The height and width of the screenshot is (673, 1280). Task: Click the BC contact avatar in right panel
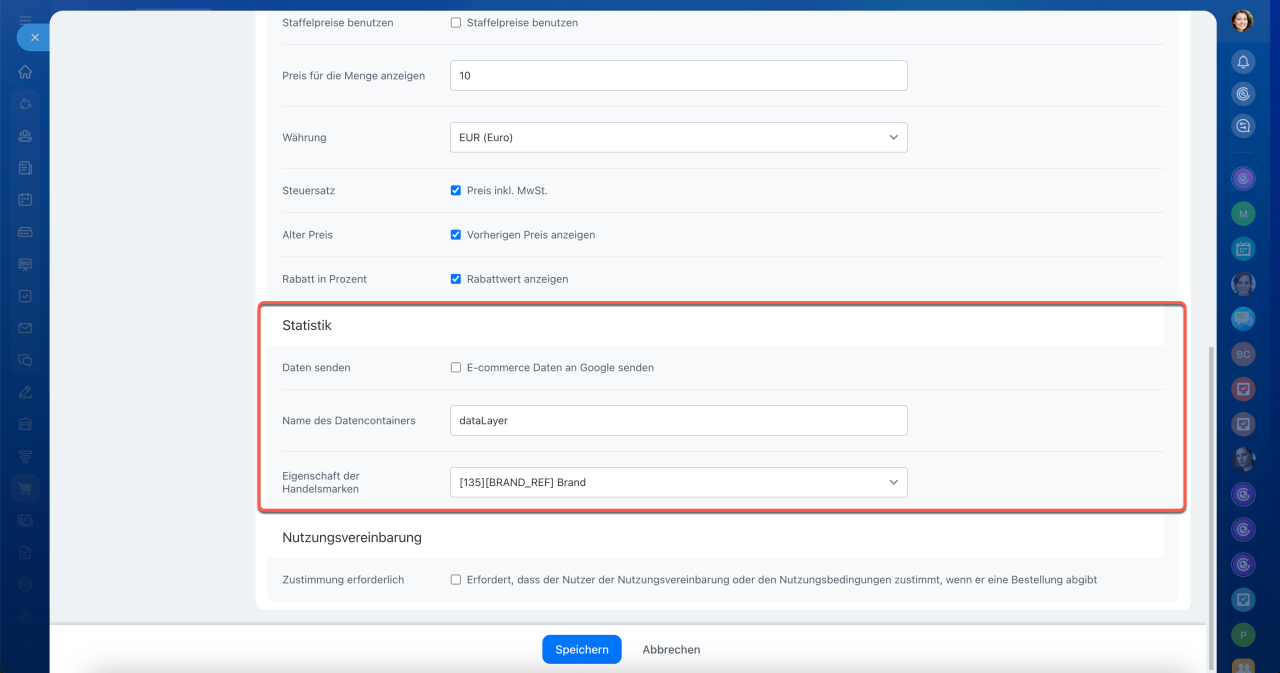click(x=1243, y=354)
